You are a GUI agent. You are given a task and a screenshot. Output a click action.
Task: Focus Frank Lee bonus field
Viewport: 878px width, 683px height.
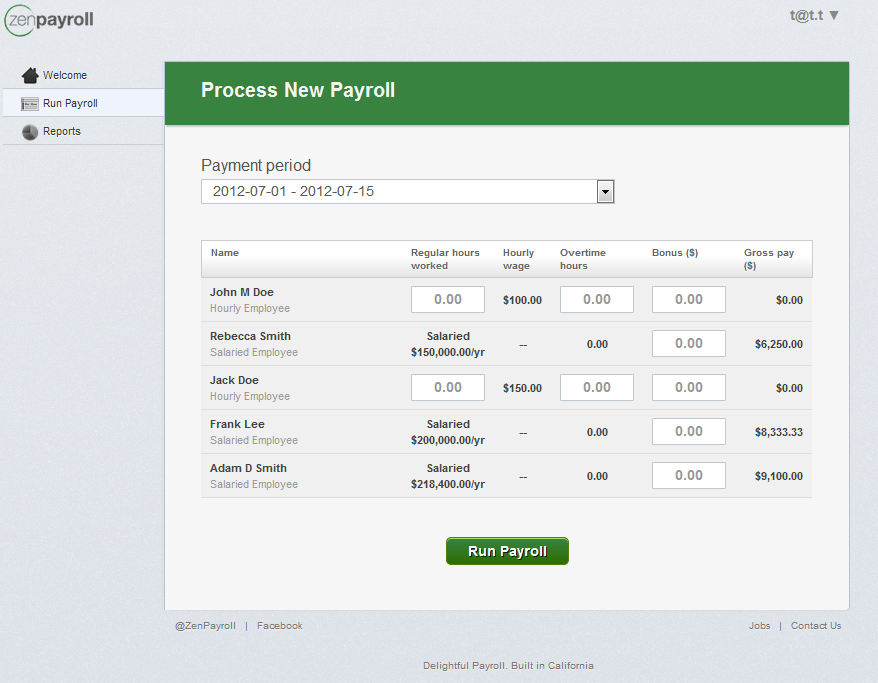pyautogui.click(x=689, y=432)
